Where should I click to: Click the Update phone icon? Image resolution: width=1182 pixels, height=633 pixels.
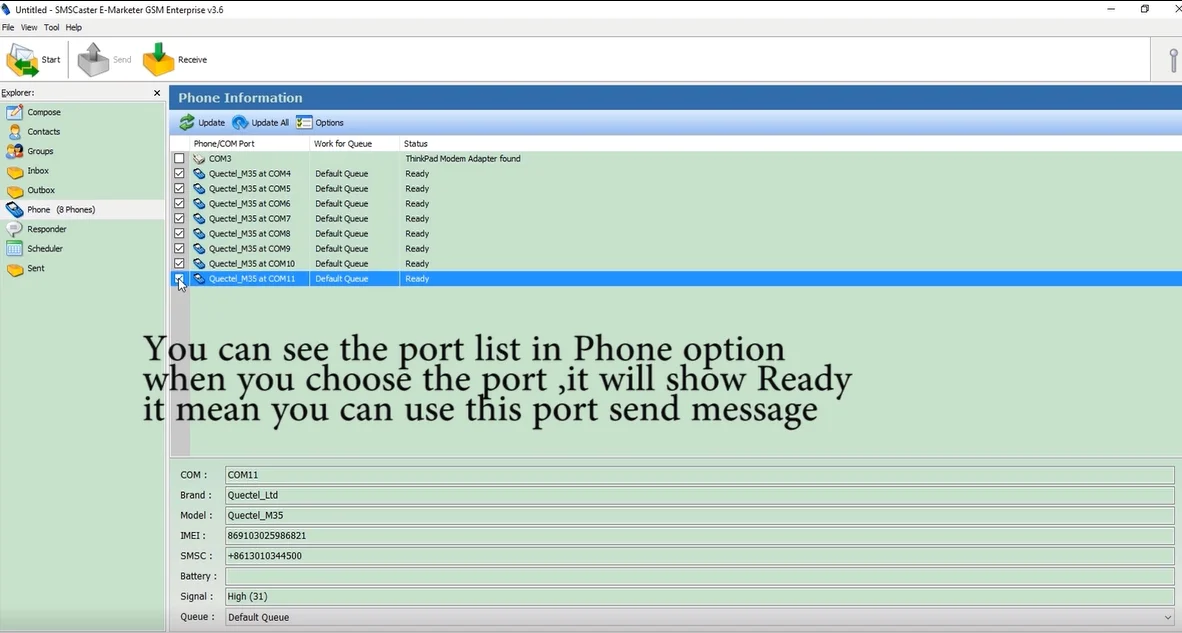pyautogui.click(x=187, y=123)
